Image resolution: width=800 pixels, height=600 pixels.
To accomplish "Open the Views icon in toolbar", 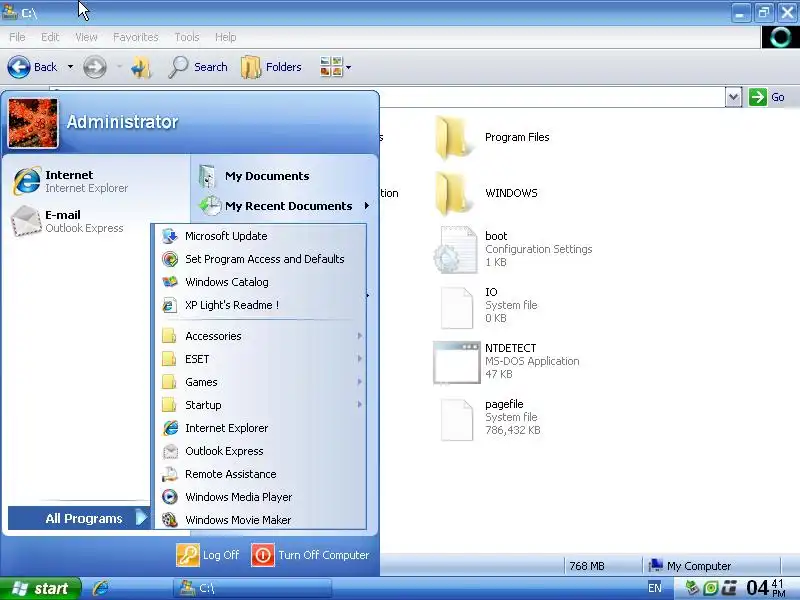I will pos(331,67).
